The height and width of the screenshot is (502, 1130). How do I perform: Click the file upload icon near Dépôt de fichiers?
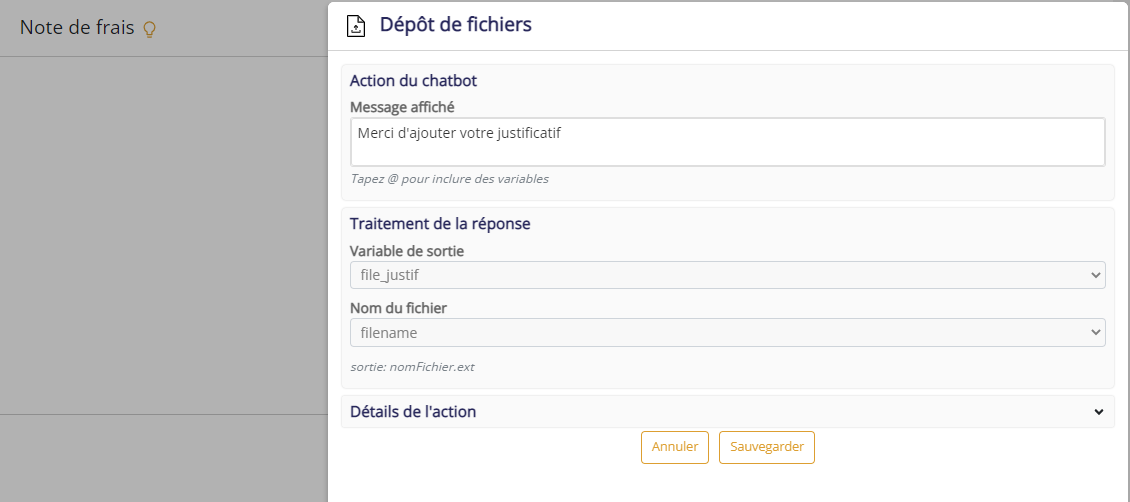coord(355,25)
